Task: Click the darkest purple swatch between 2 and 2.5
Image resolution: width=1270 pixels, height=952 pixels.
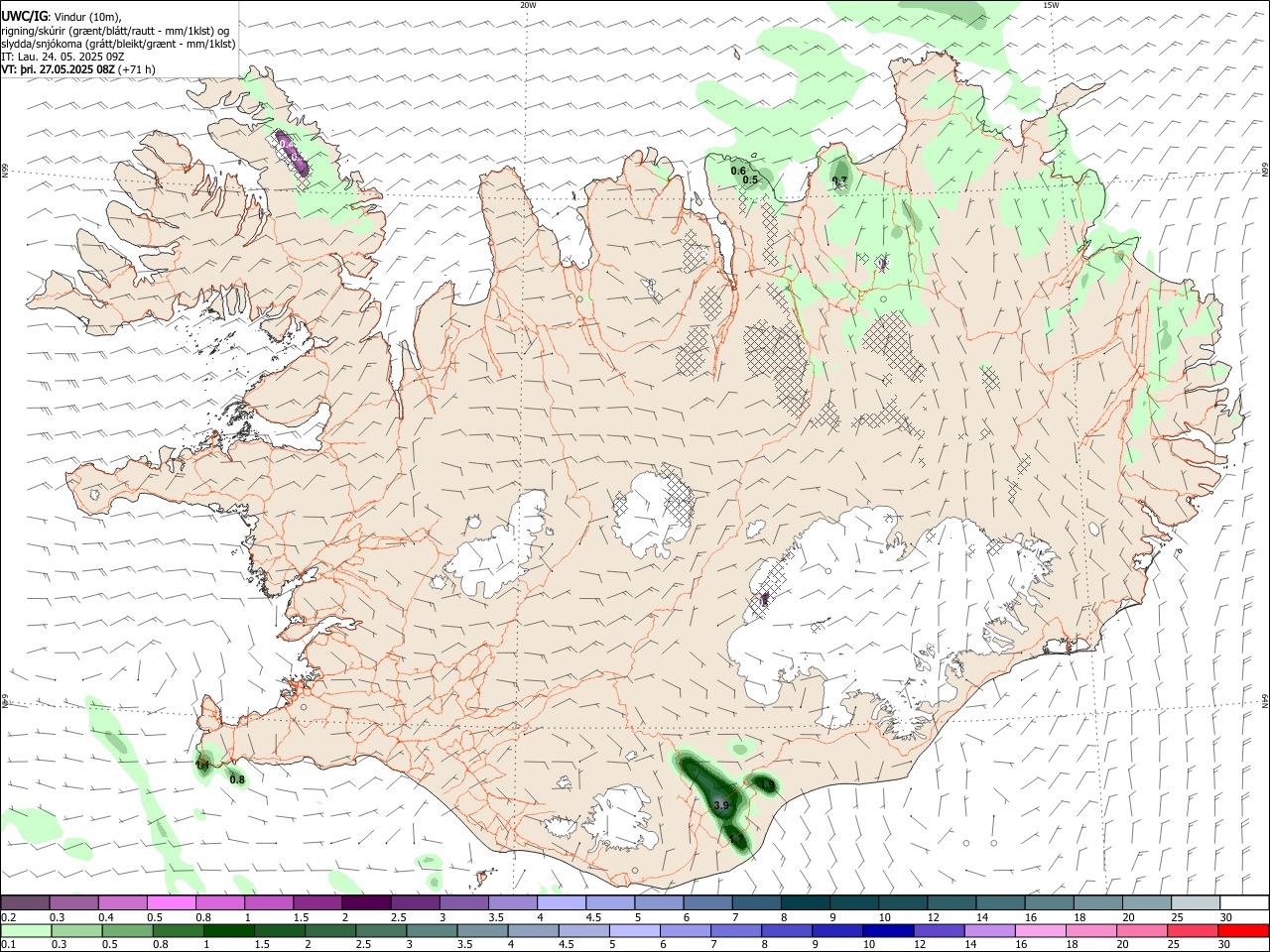Action: pos(366,903)
